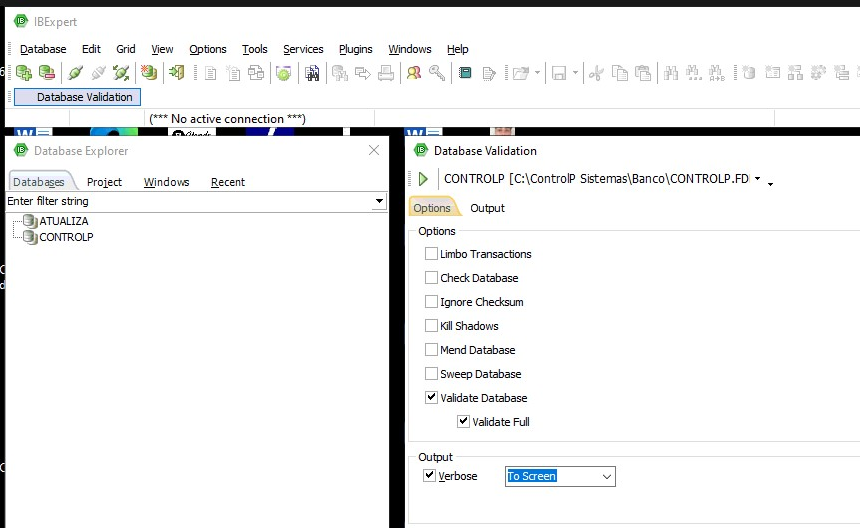Image resolution: width=860 pixels, height=528 pixels.
Task: Click the teal notebook icon
Action: 465,73
